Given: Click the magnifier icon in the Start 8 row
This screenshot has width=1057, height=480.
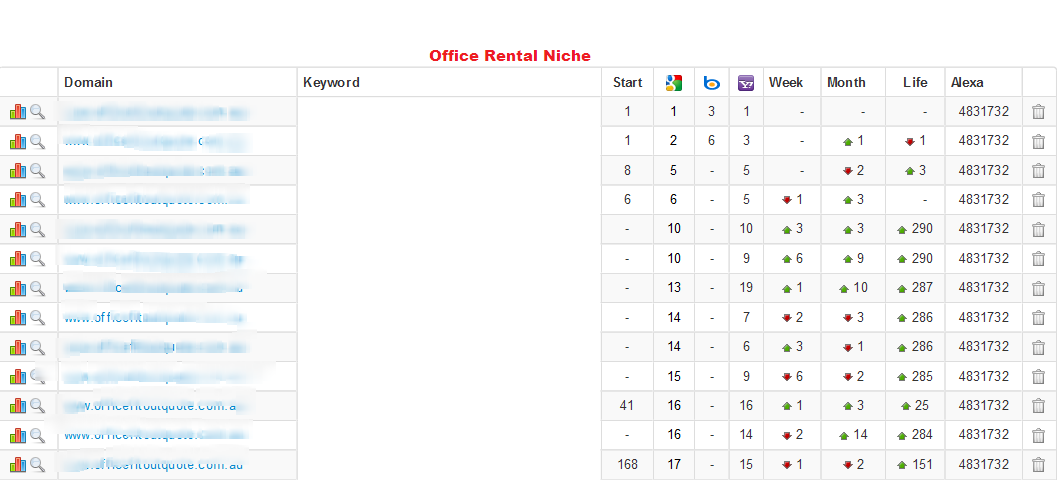Looking at the screenshot, I should (x=38, y=171).
